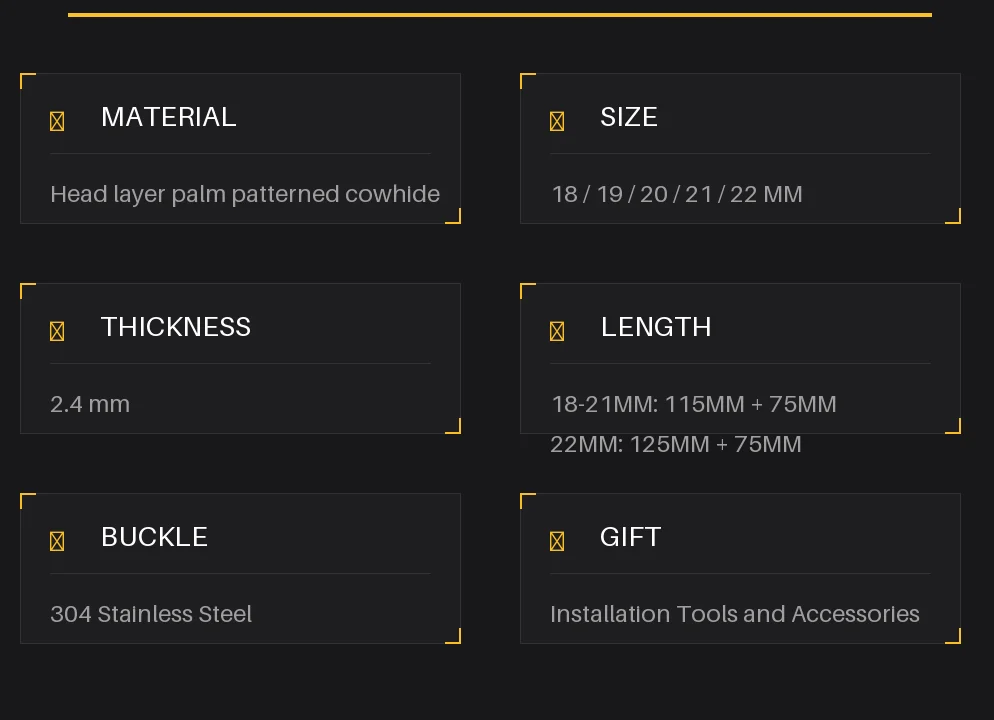Click '22MM: 125MM + 75MM' length line

click(x=676, y=444)
